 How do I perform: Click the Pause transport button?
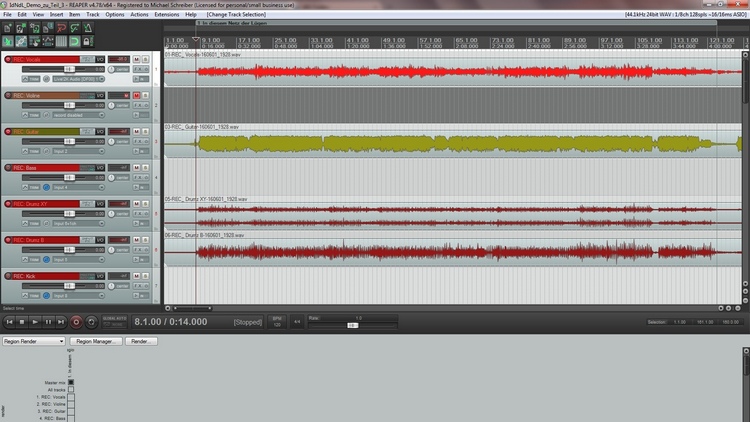[48, 322]
